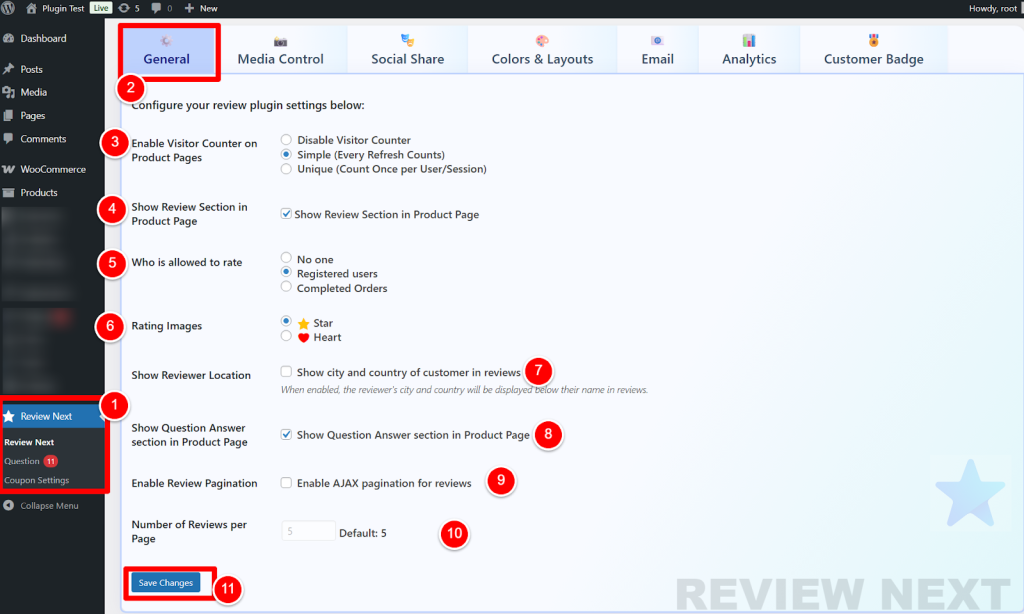Click the Save Changes button
1024x614 pixels.
166,583
